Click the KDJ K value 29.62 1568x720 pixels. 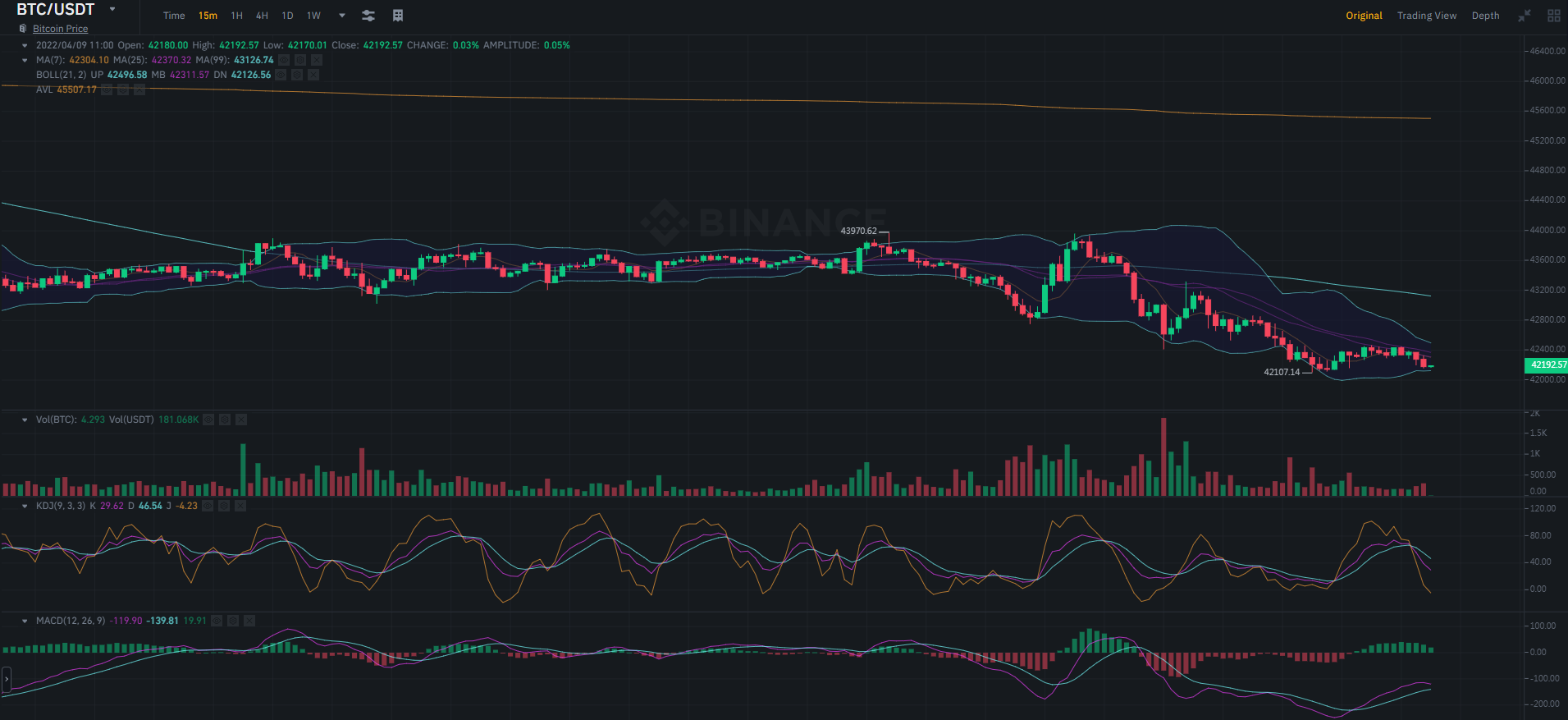click(x=112, y=506)
